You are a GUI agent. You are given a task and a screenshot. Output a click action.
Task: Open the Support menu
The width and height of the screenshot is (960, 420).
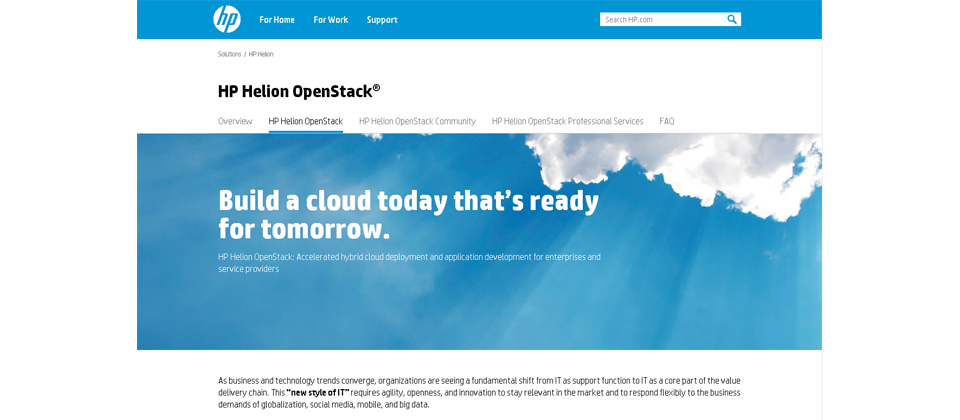382,20
